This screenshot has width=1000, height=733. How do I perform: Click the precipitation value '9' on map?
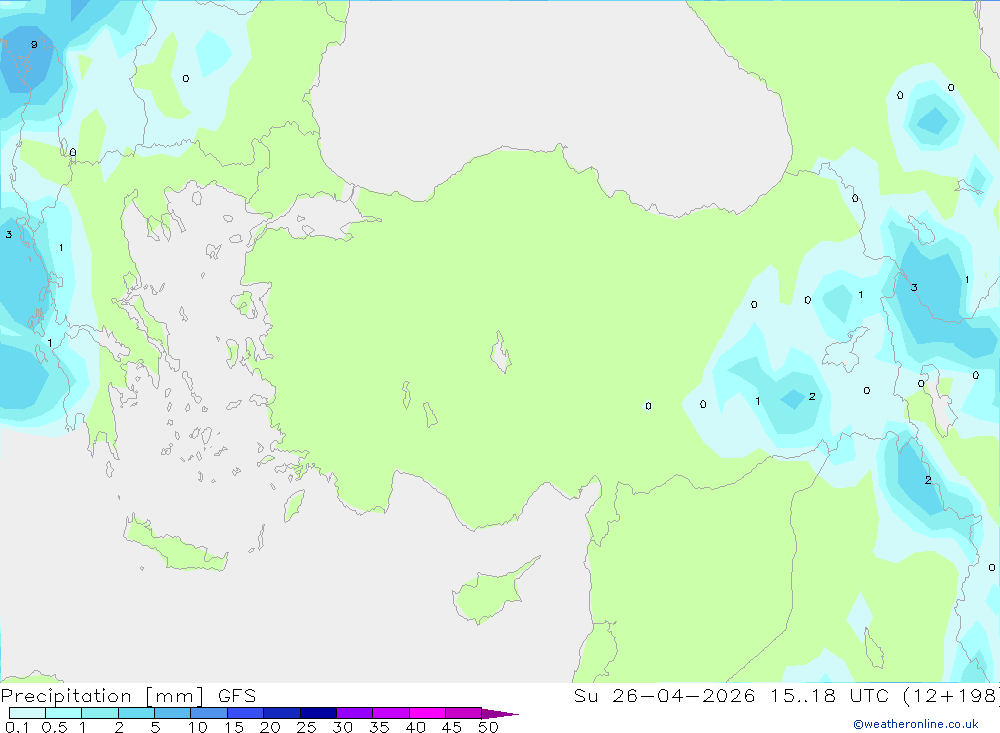pyautogui.click(x=34, y=44)
